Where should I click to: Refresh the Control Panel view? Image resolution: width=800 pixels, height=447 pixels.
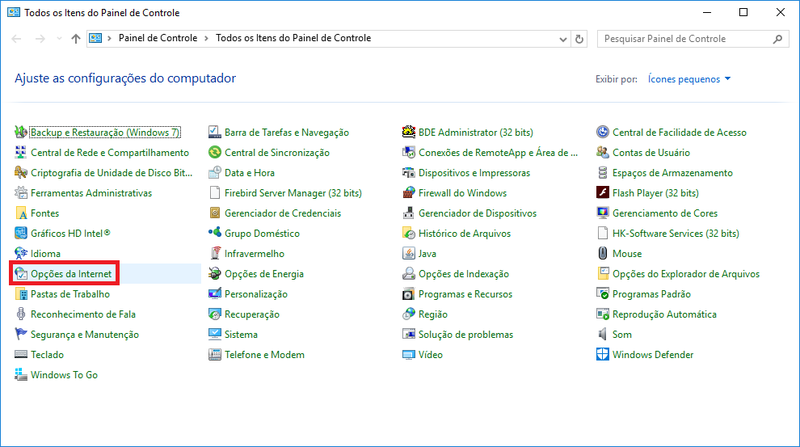580,39
